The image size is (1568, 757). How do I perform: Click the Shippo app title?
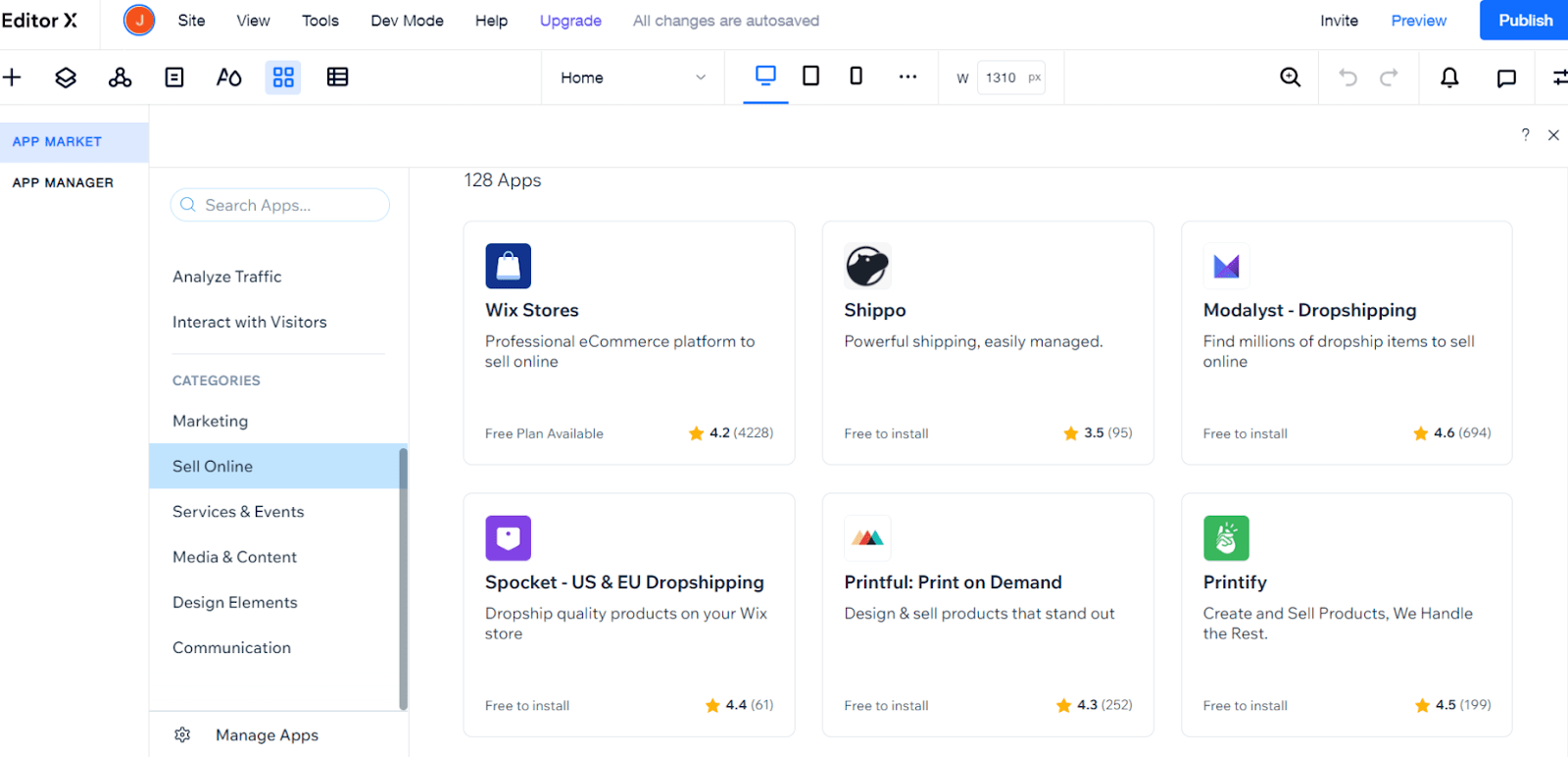(x=875, y=310)
